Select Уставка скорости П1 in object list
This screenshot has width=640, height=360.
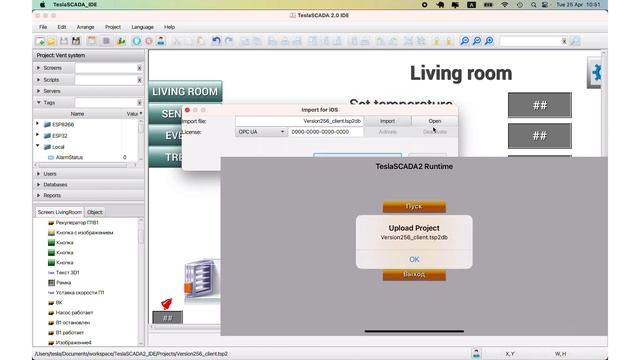pos(76,292)
